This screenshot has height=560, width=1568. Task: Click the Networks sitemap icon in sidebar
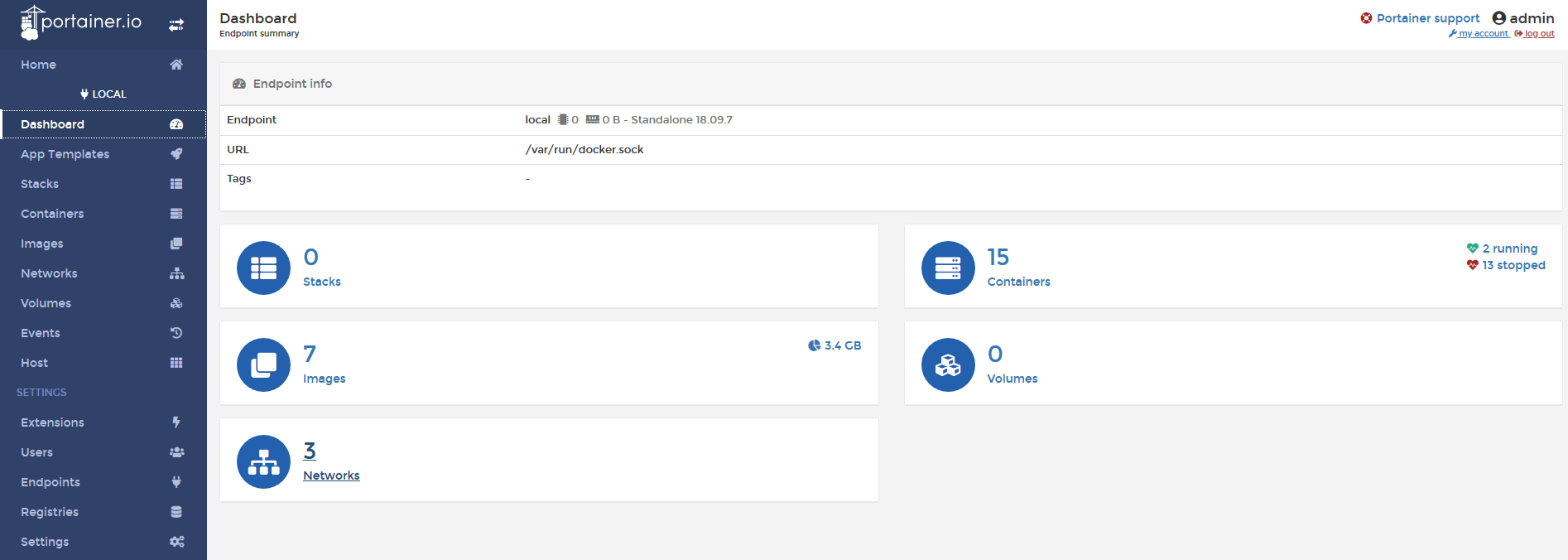176,273
